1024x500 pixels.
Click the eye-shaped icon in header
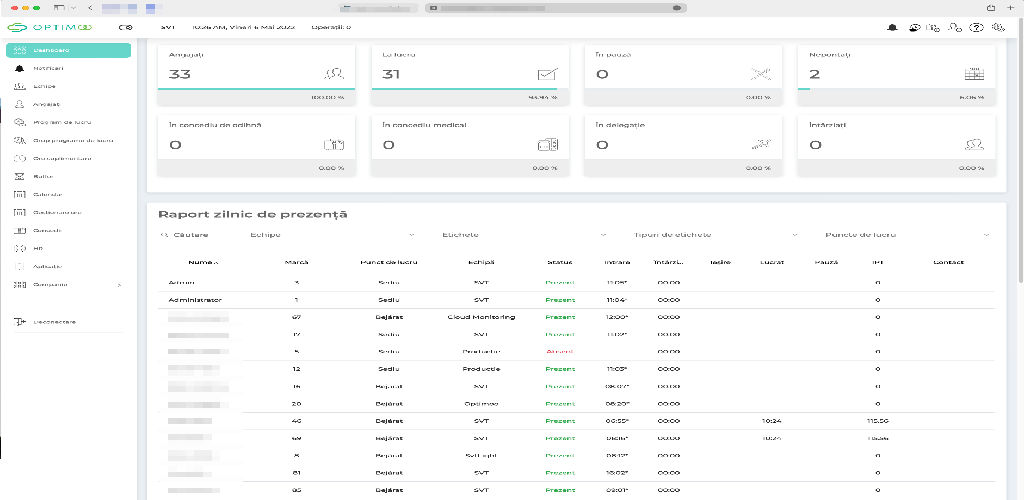point(916,27)
